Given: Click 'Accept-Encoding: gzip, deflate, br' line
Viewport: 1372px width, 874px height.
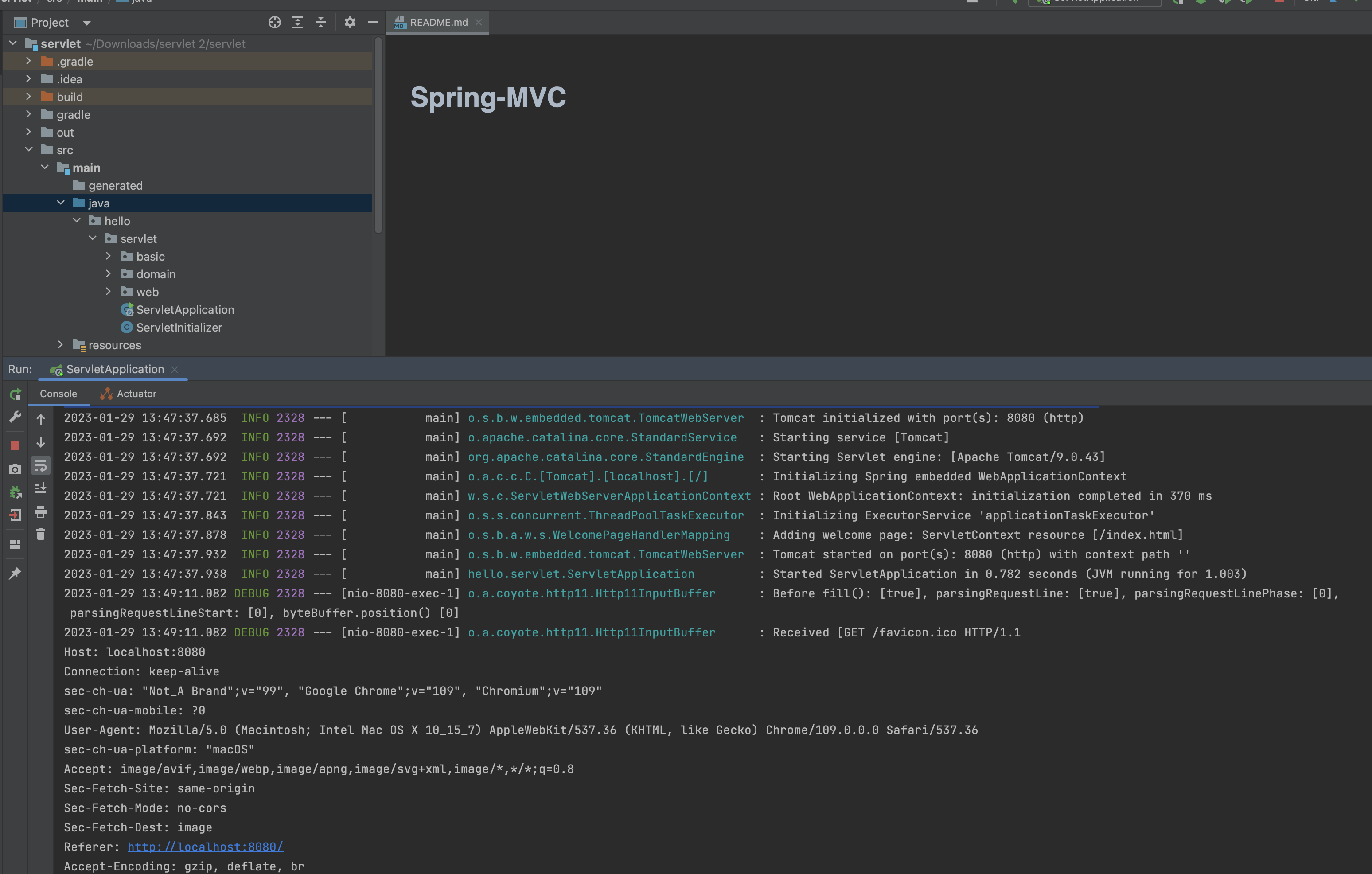Looking at the screenshot, I should point(184,866).
